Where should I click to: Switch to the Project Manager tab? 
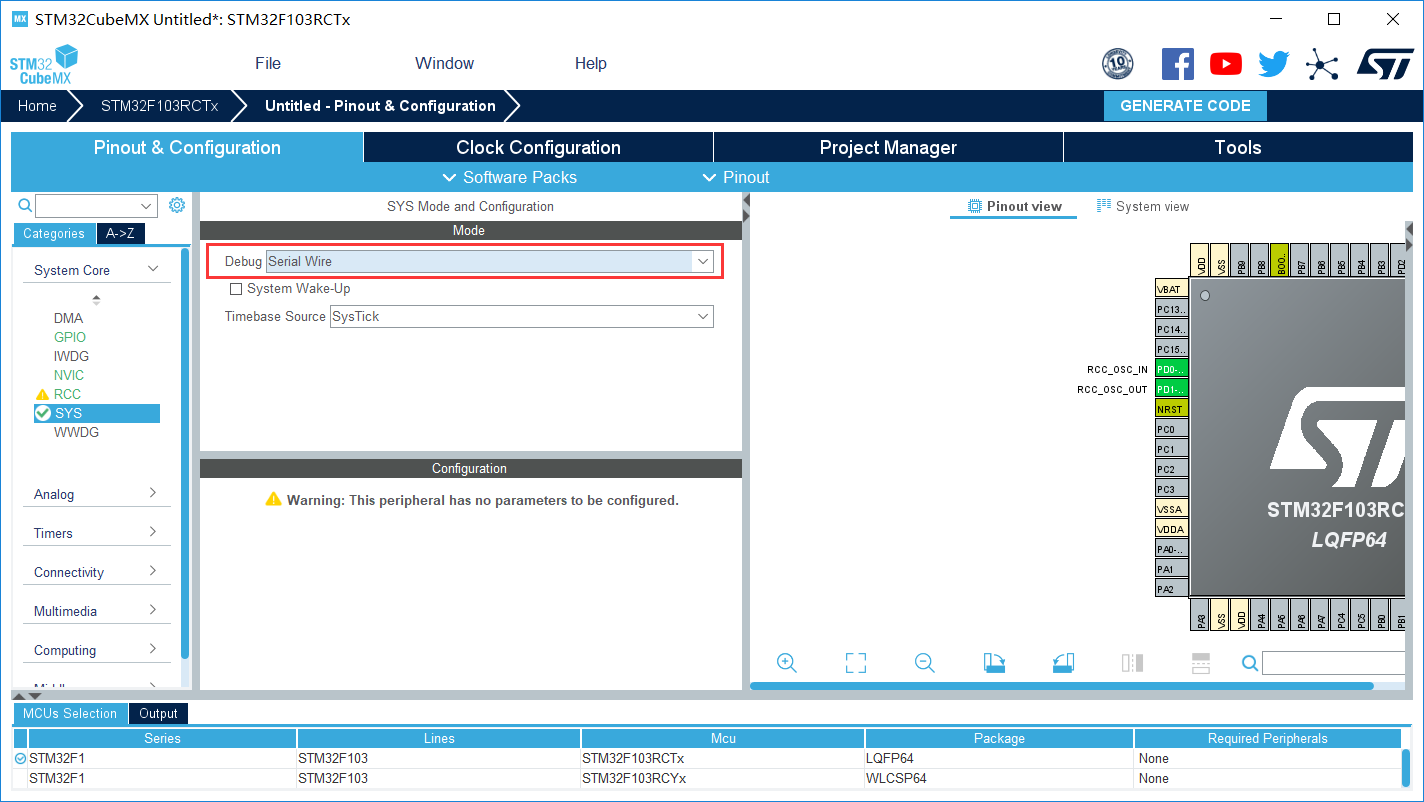[x=888, y=147]
